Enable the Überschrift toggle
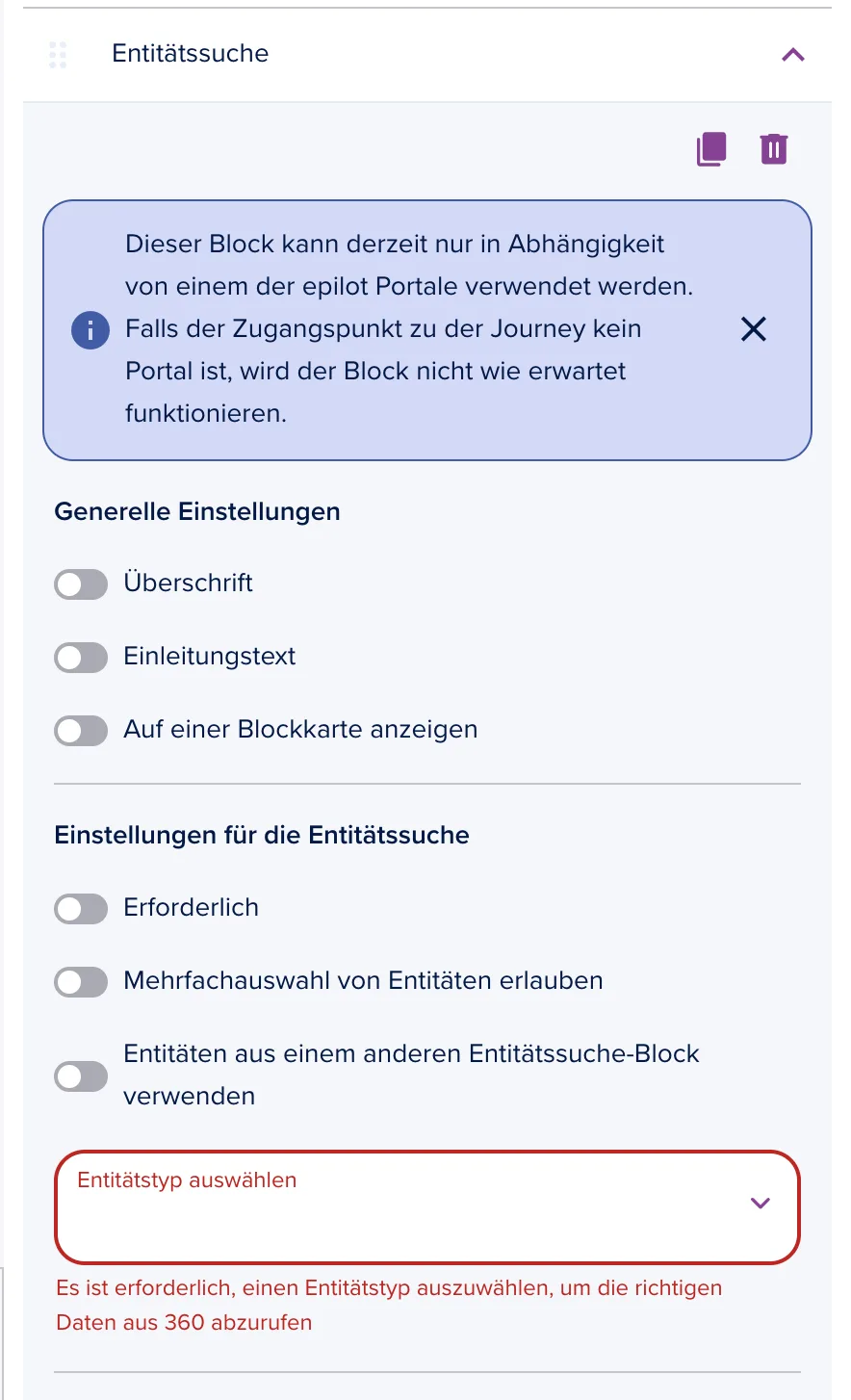The height and width of the screenshot is (1400, 851). [81, 583]
